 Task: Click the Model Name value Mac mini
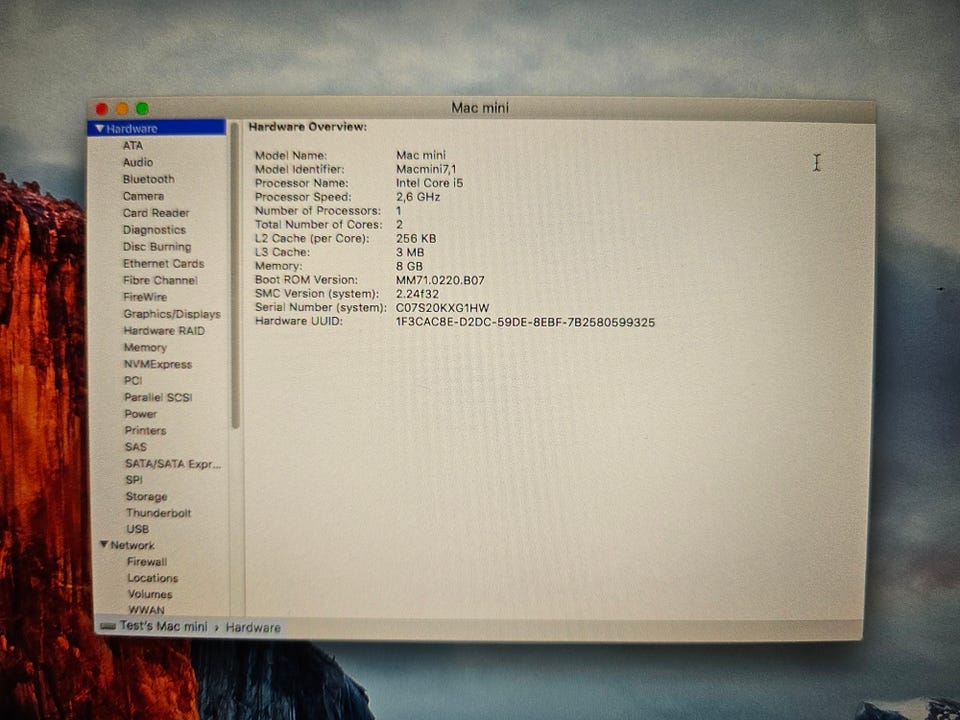(421, 156)
